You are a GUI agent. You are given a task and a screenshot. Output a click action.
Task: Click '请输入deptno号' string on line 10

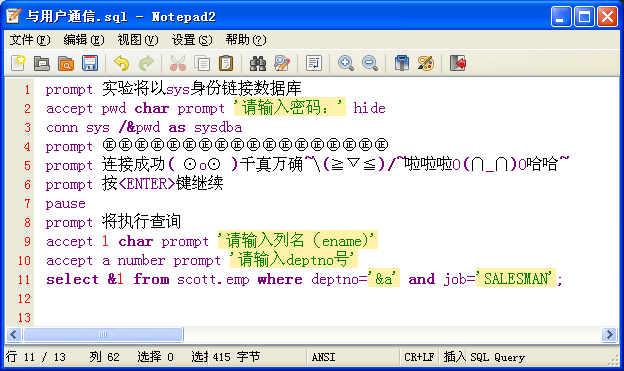[x=294, y=260]
